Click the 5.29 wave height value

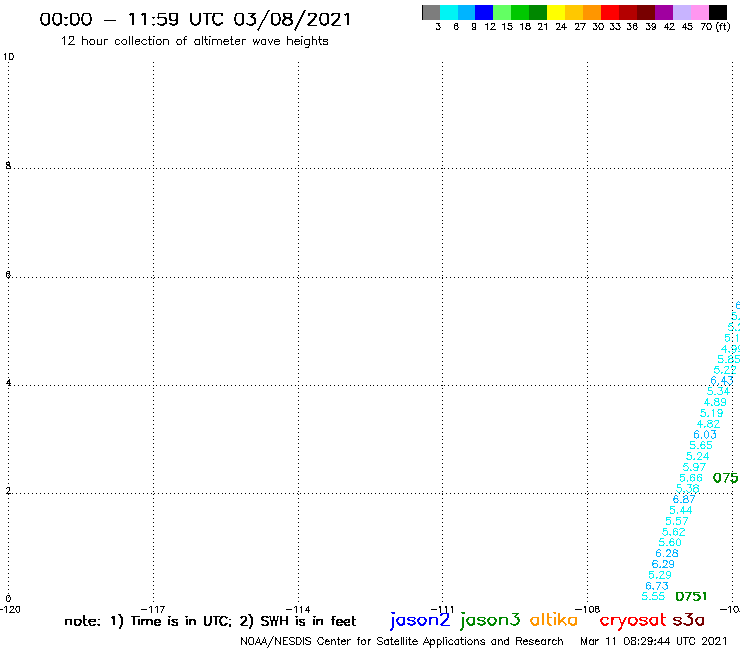(x=660, y=575)
